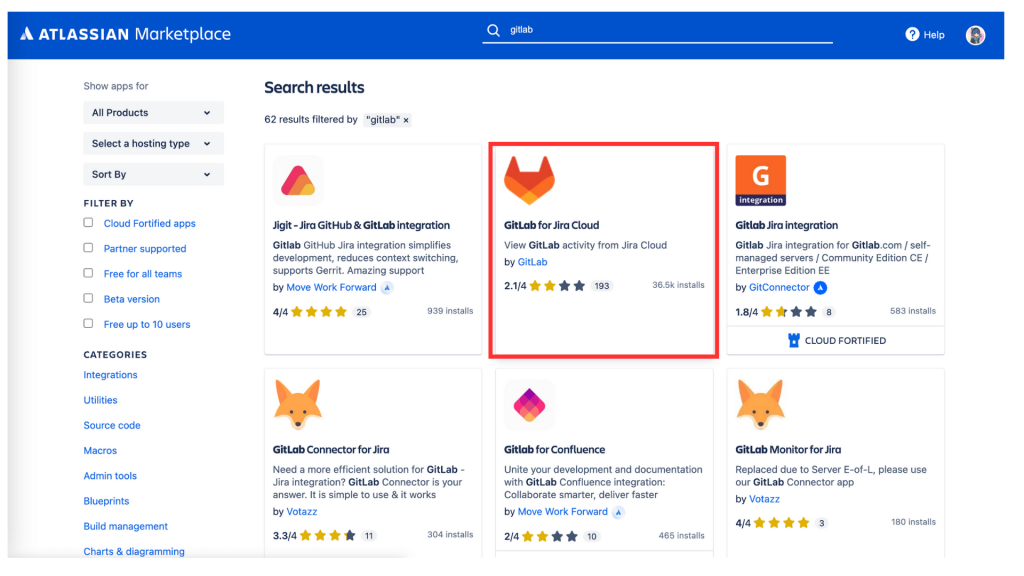Screen dimensions: 1024x576
Task: Expand the Sort By dropdown
Action: (x=153, y=174)
